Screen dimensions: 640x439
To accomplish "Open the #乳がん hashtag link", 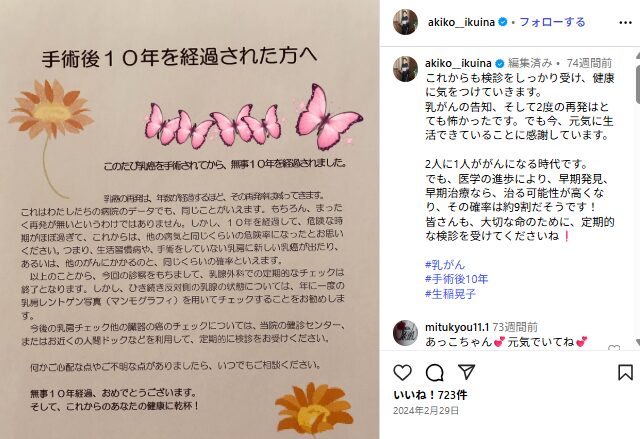I will click(445, 265).
